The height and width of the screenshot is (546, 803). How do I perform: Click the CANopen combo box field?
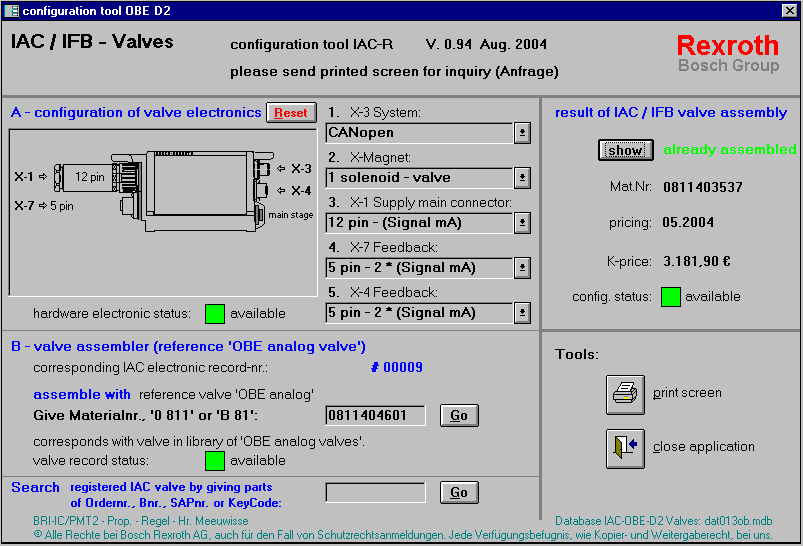419,133
